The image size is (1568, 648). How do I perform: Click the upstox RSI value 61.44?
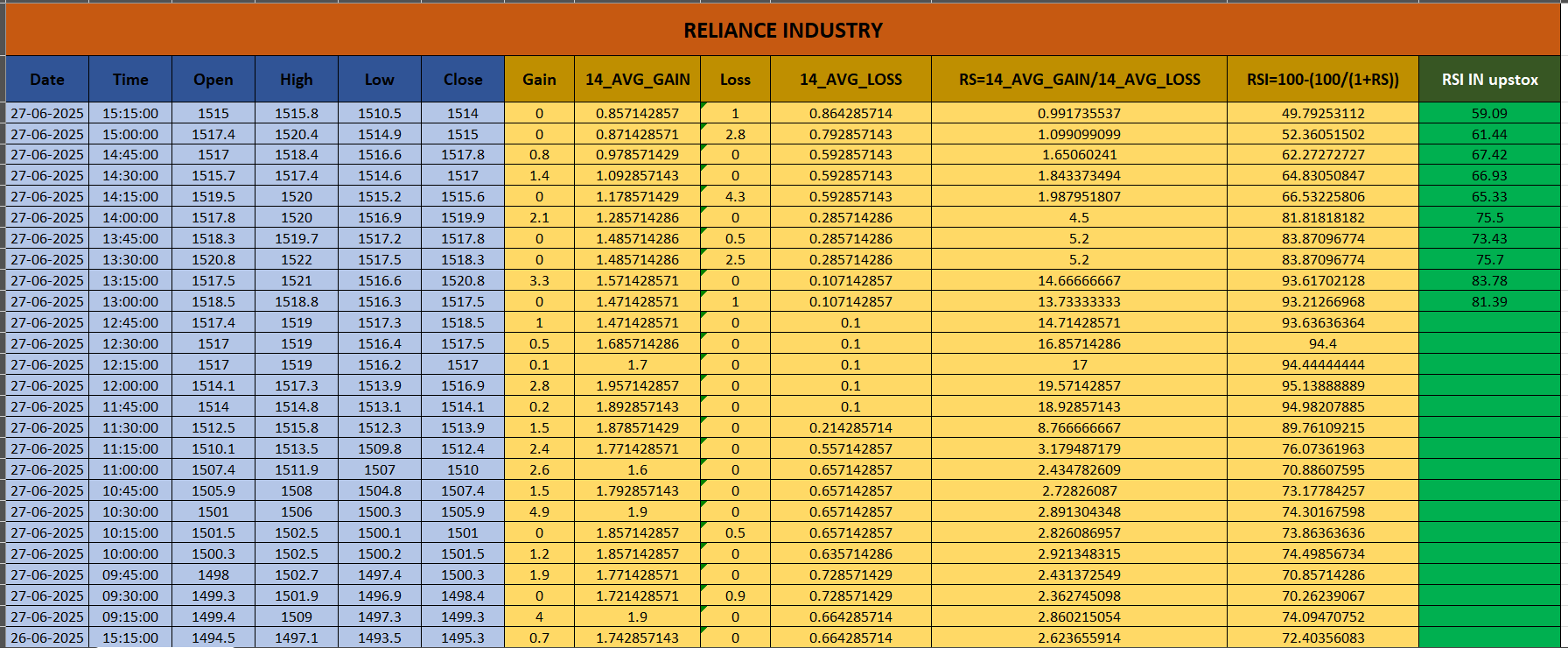(x=1489, y=134)
